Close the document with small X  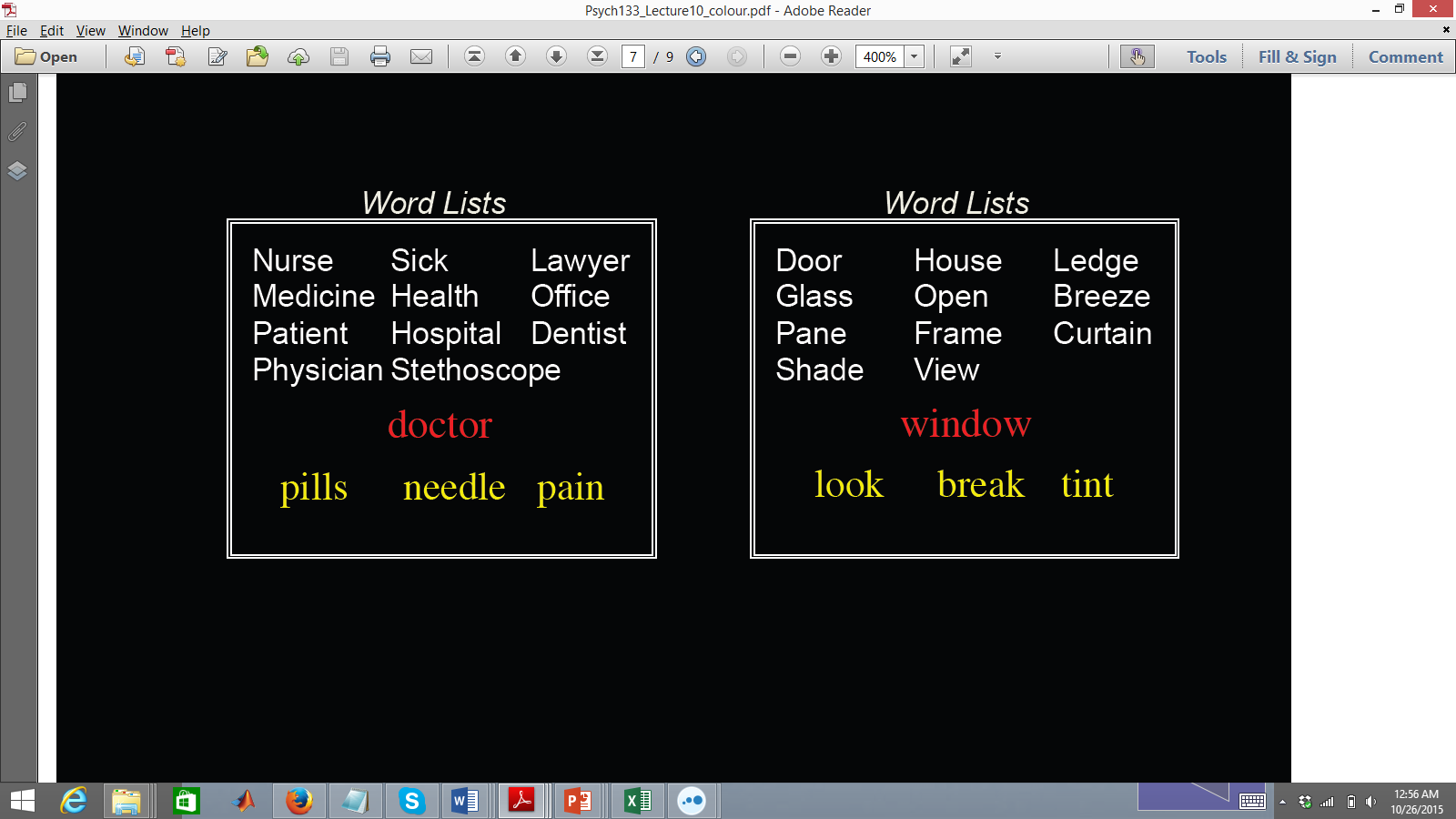click(x=1446, y=30)
